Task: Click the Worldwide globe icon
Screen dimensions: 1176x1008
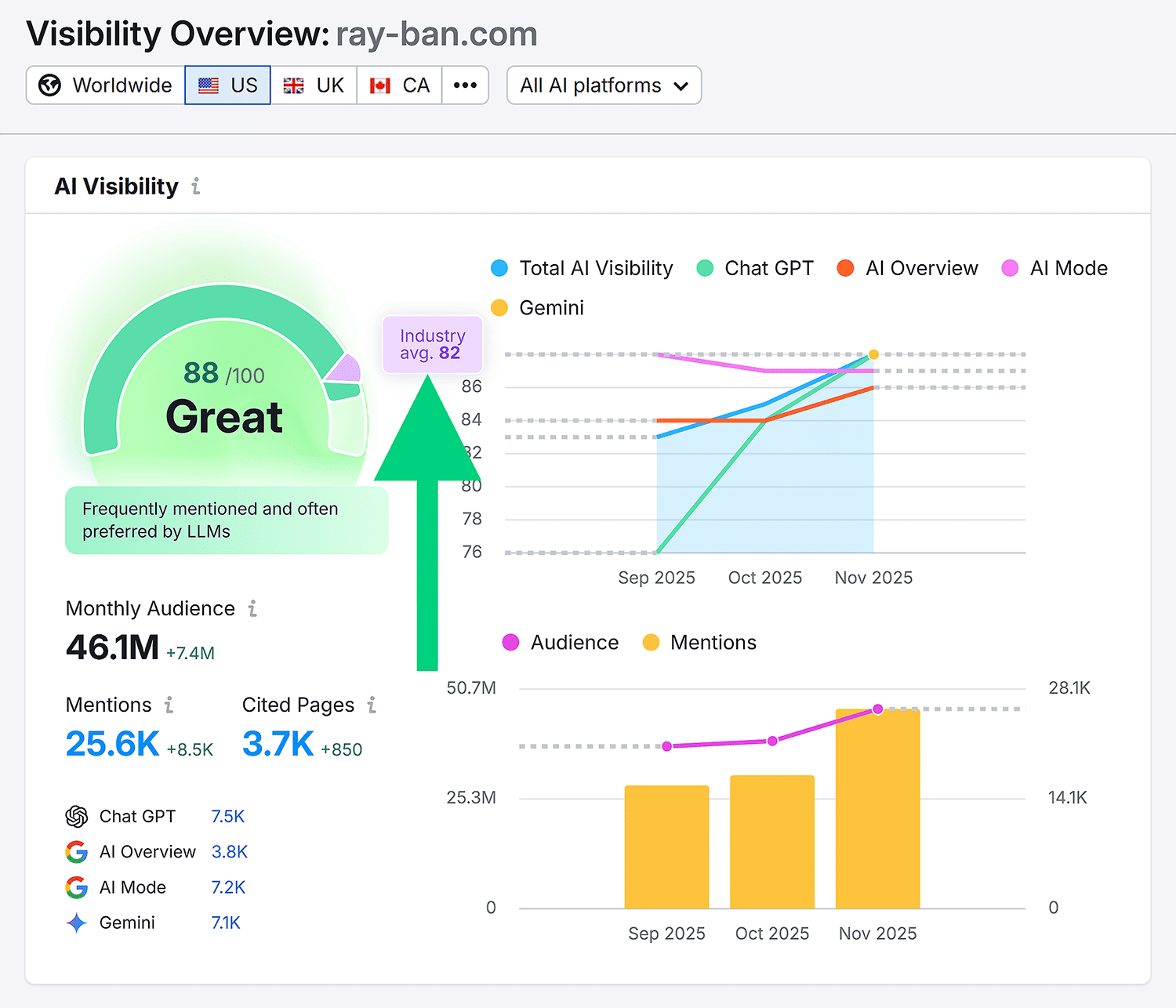Action: point(50,85)
